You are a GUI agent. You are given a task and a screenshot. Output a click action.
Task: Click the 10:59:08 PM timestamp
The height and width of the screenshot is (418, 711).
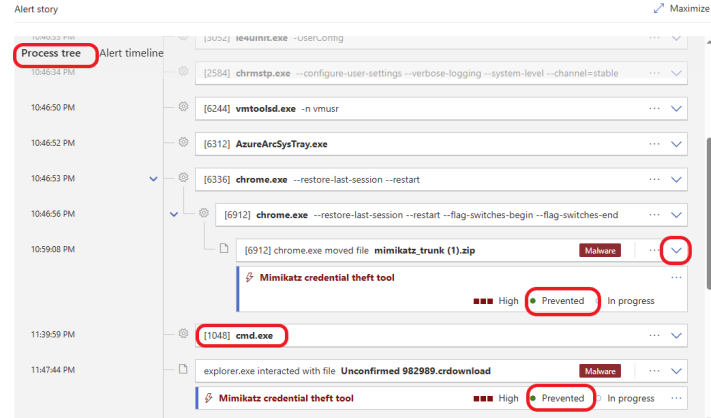tap(53, 249)
